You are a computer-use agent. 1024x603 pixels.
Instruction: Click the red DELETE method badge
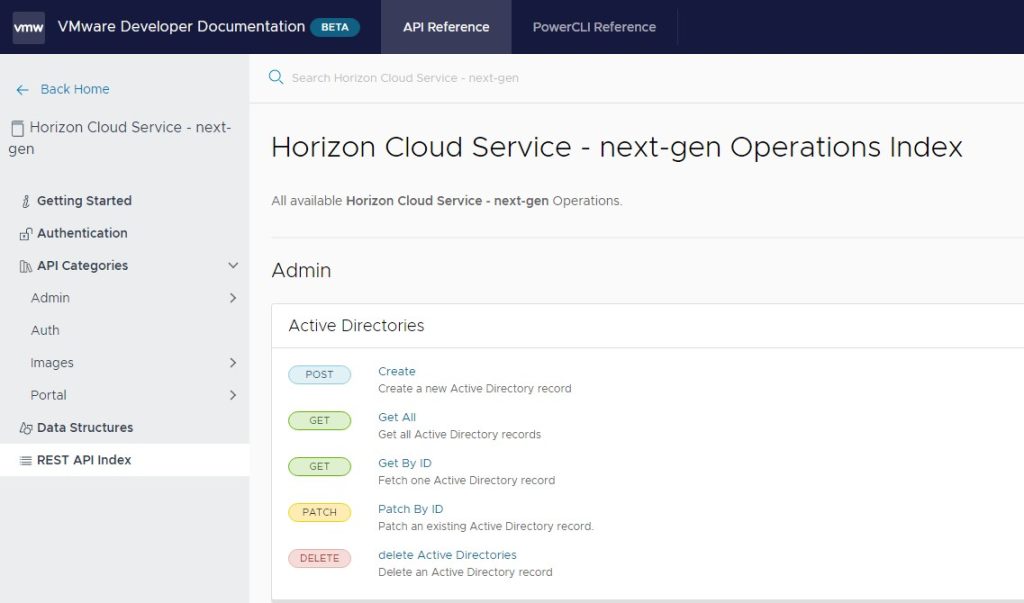pos(319,558)
